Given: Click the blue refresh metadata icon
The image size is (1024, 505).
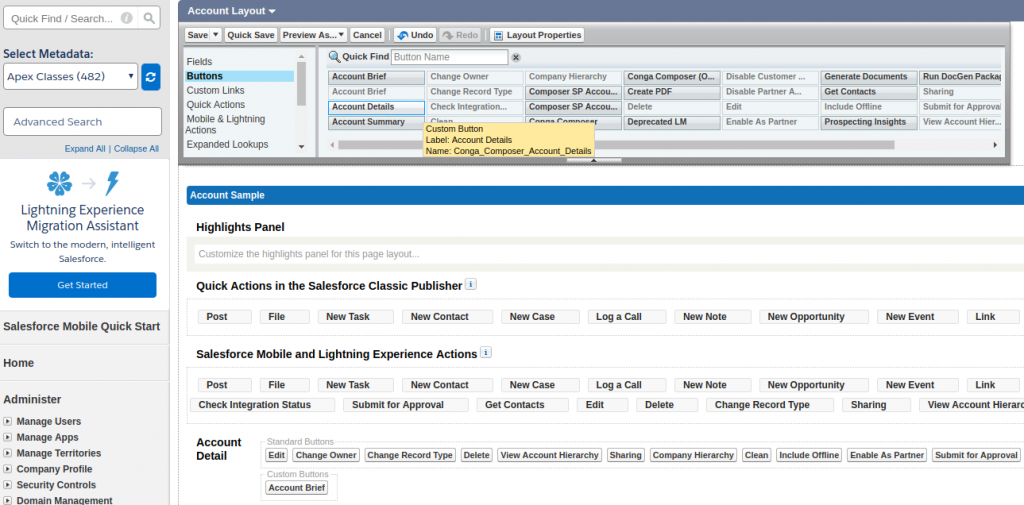Looking at the screenshot, I should tap(151, 76).
